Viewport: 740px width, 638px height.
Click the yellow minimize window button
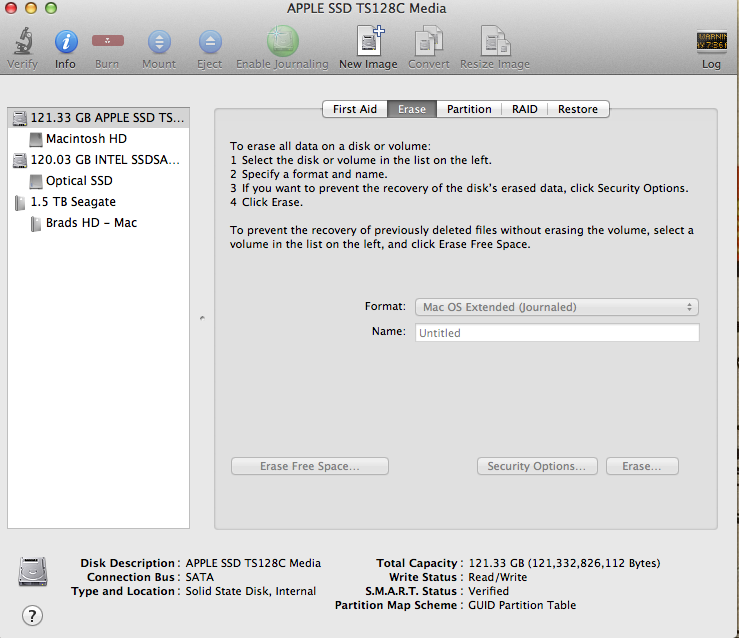[x=31, y=8]
